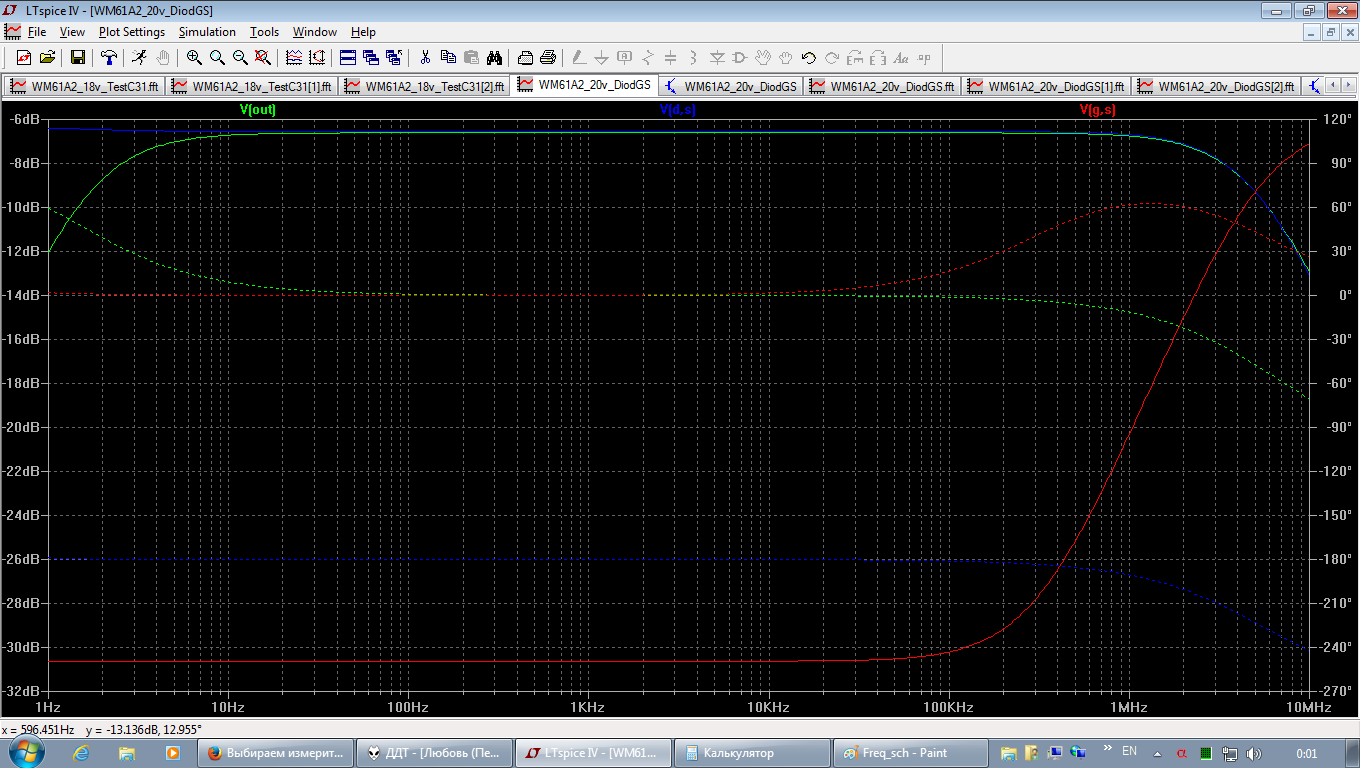Click the 1KHz frequency axis label
This screenshot has height=768, width=1360.
pos(587,707)
